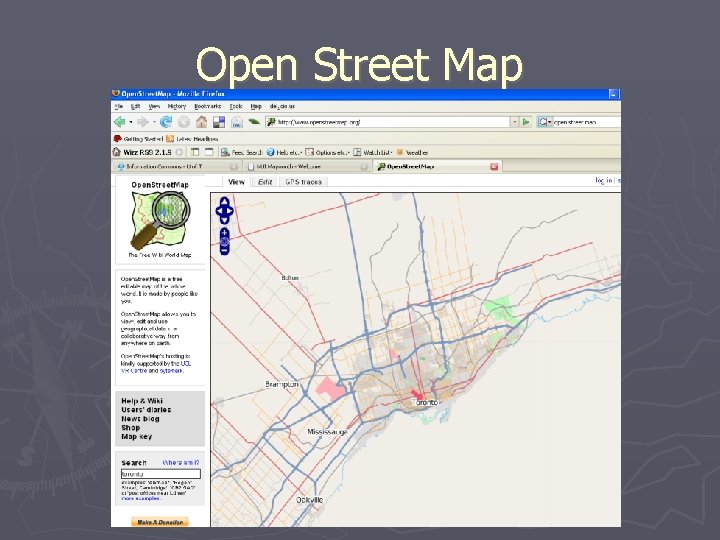Open the Shop link
720x540 pixels.
coord(130,428)
